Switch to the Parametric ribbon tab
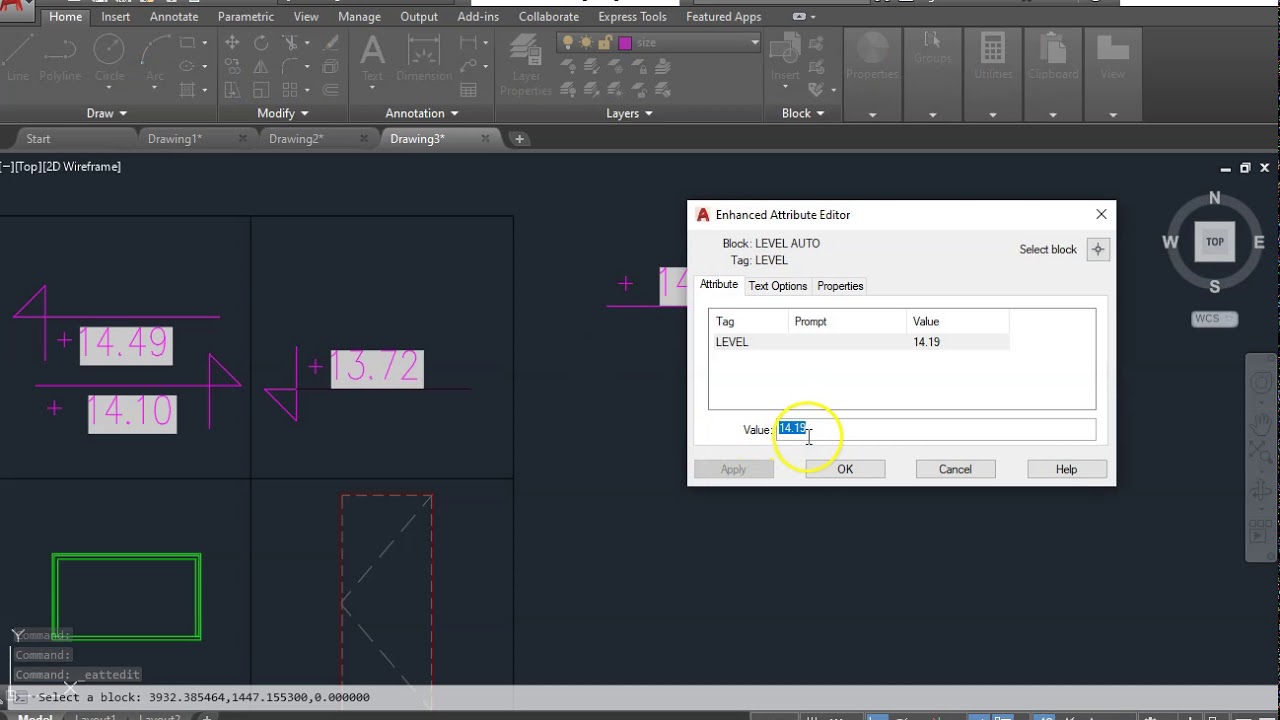The width and height of the screenshot is (1280, 720). 246,17
